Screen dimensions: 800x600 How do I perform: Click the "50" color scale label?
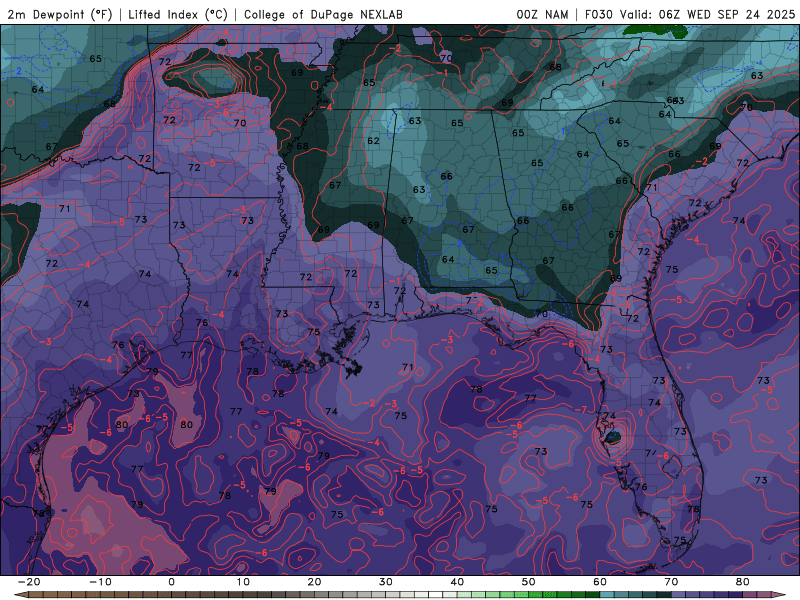point(529,582)
